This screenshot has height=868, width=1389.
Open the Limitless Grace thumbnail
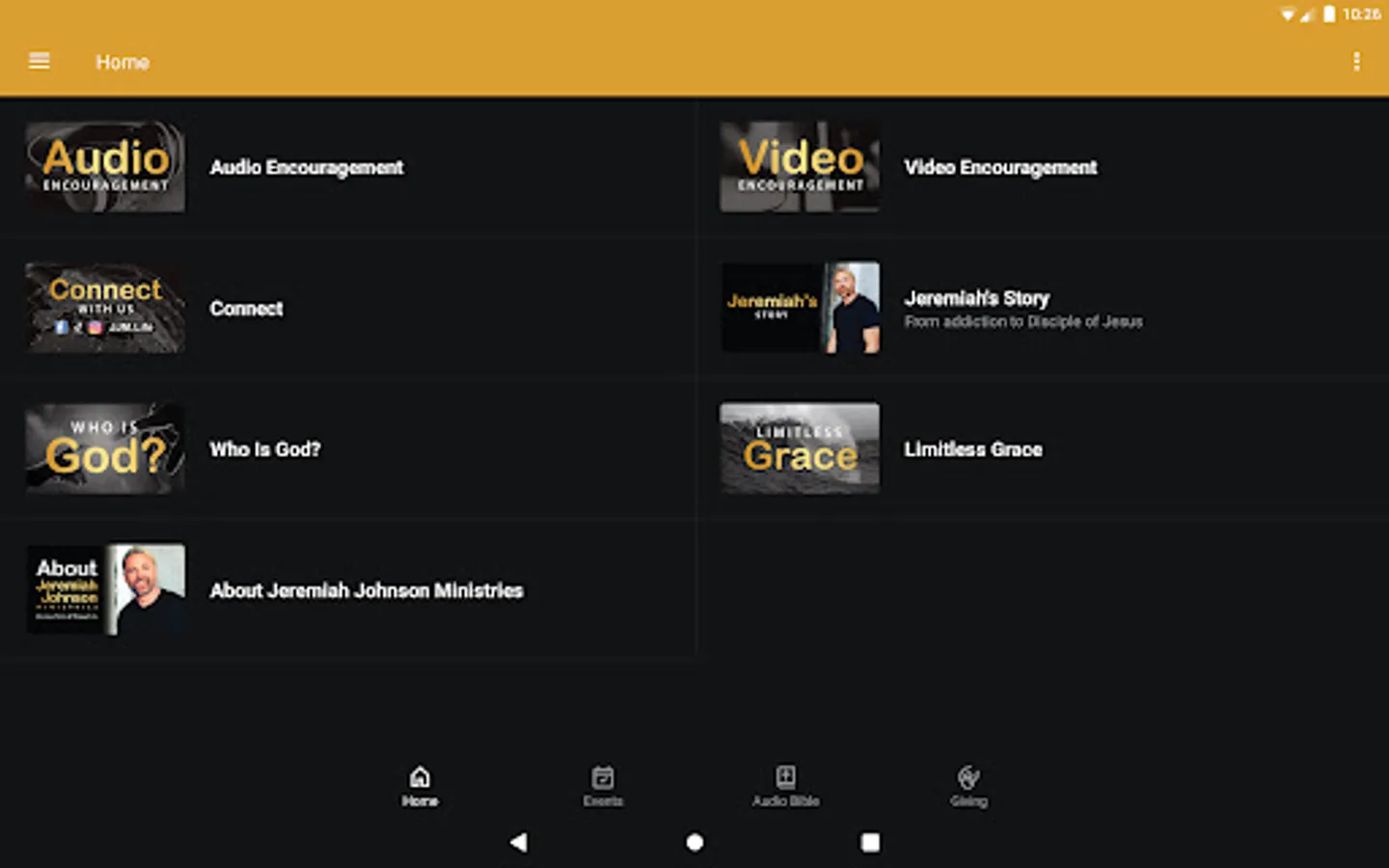tap(800, 448)
